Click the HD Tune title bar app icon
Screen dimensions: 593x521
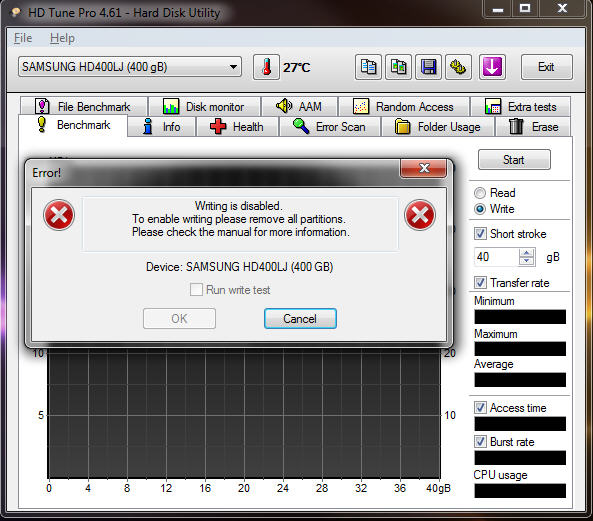click(x=16, y=13)
